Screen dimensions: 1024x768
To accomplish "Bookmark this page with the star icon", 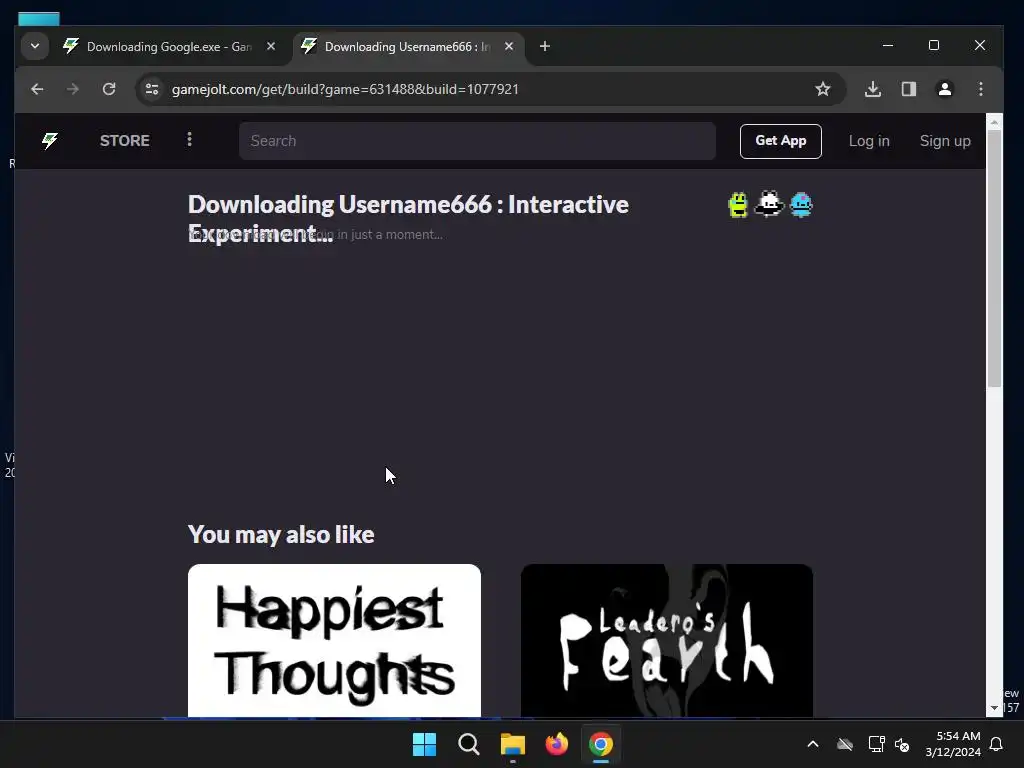I will 823,89.
